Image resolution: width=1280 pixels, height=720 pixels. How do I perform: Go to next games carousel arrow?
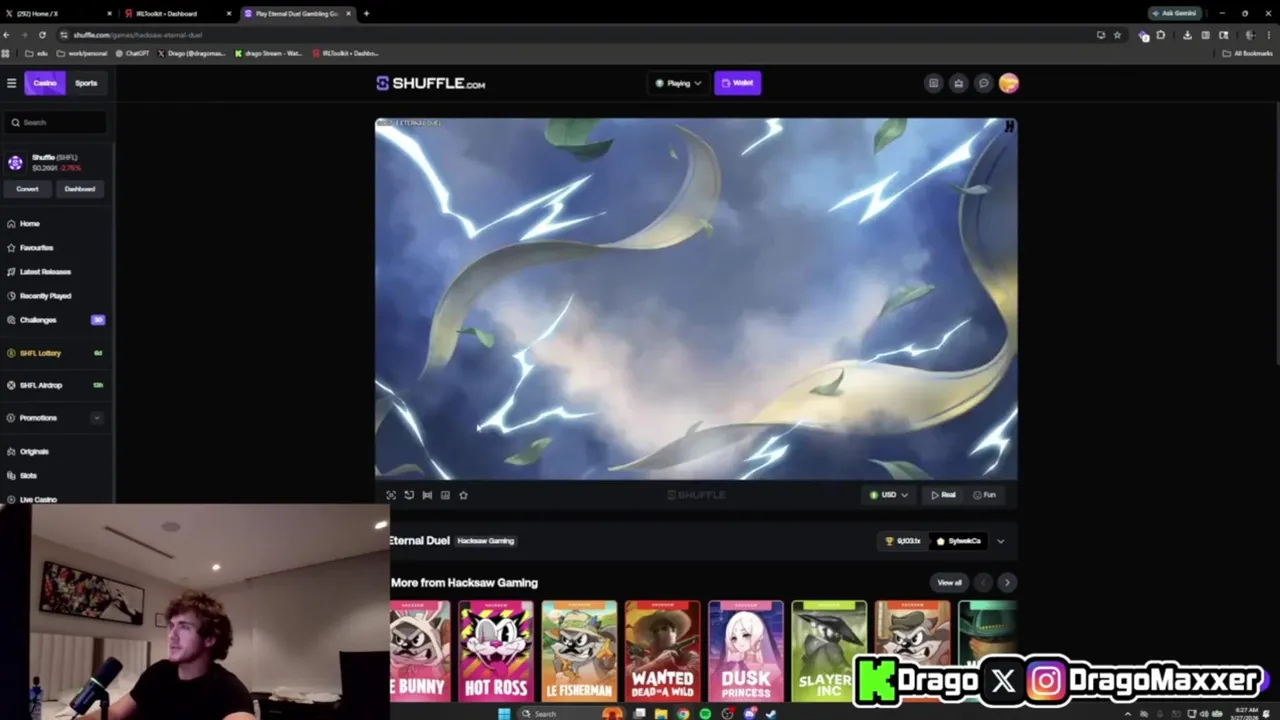(x=1007, y=583)
